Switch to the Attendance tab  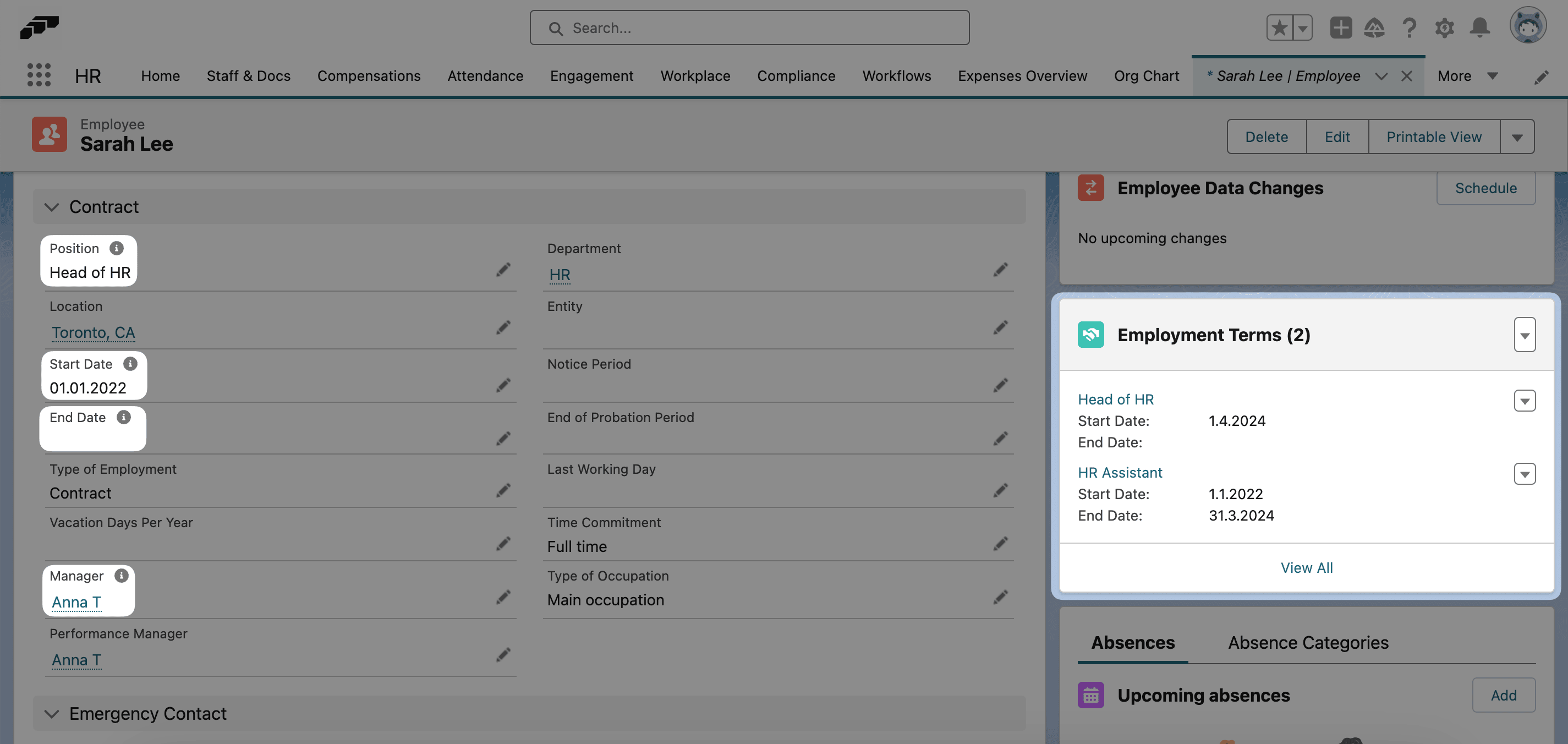pos(485,76)
